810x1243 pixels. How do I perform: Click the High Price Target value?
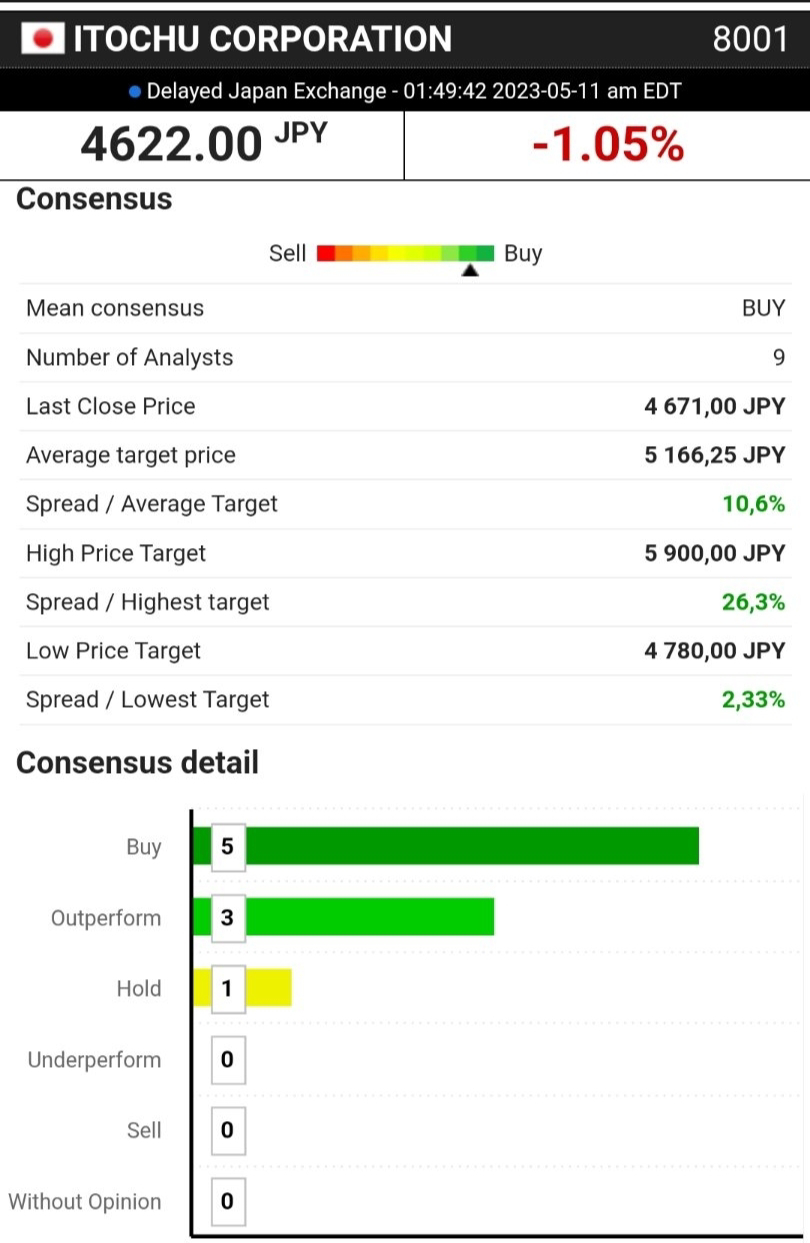pos(714,553)
